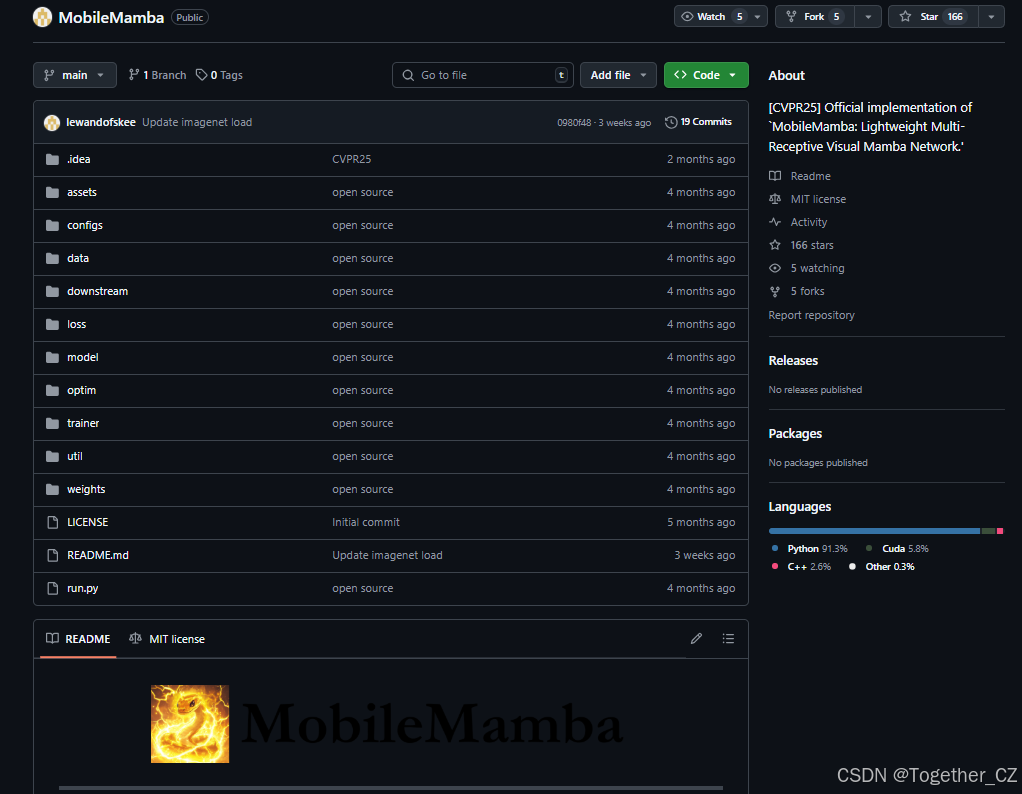Expand the Star lists dropdown arrow
Image resolution: width=1022 pixels, height=794 pixels.
[991, 17]
